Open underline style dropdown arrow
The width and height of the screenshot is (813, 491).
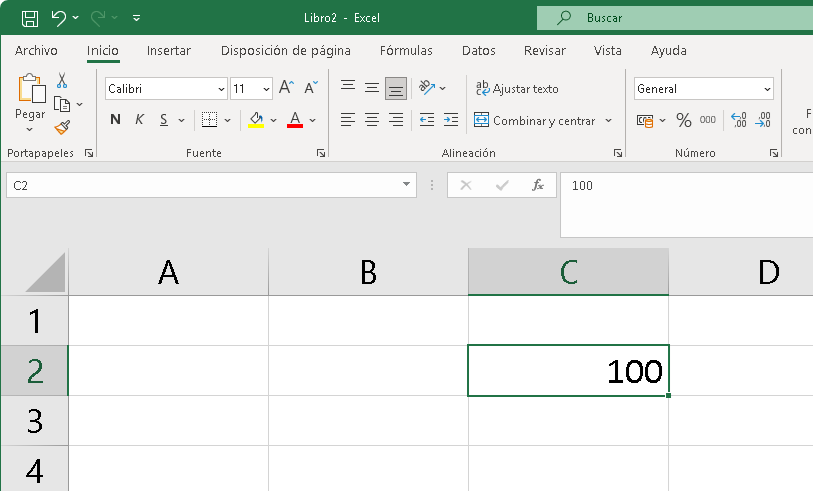[181, 120]
